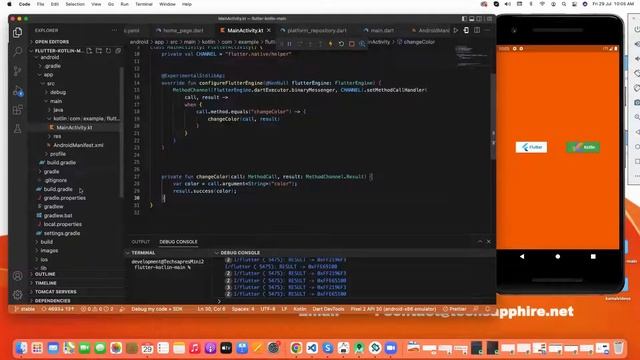Close the bottom panel

pyautogui.click(x=489, y=242)
